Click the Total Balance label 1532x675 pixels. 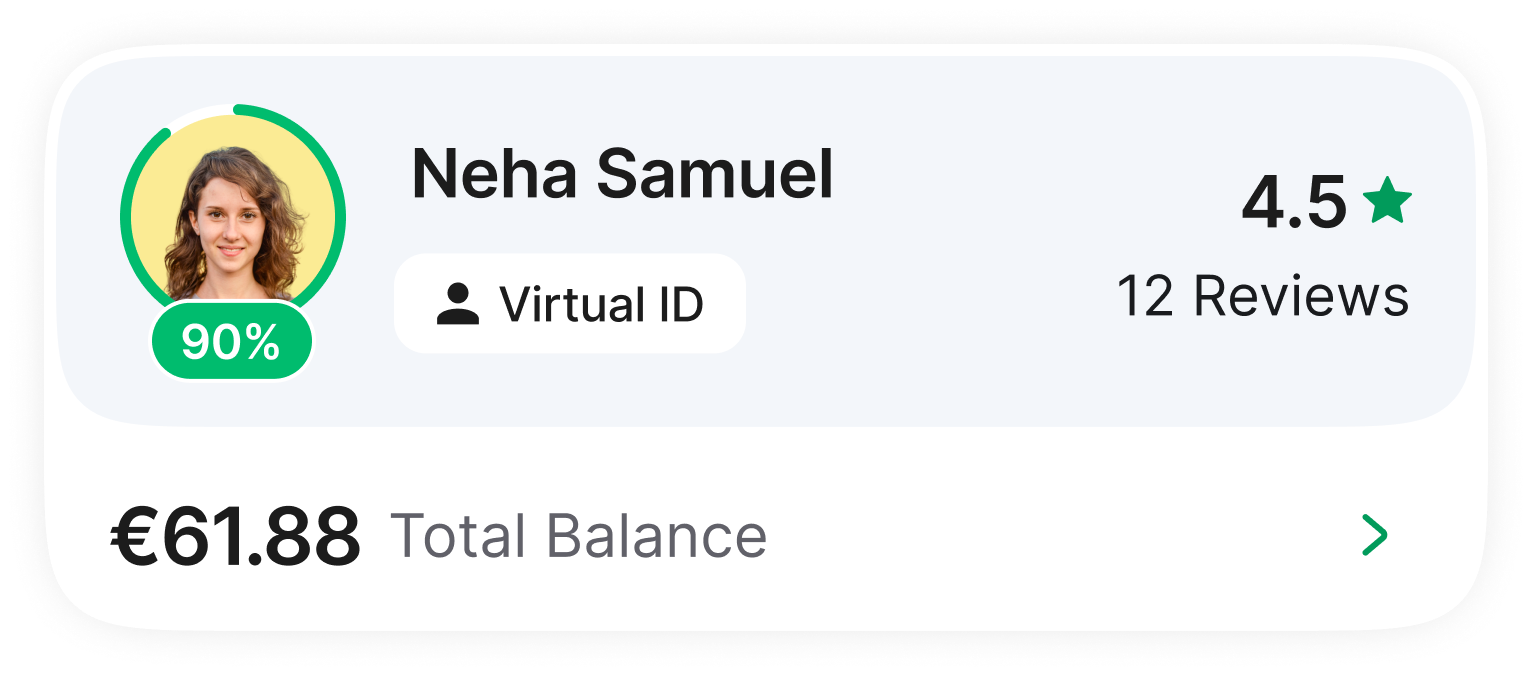click(x=578, y=537)
